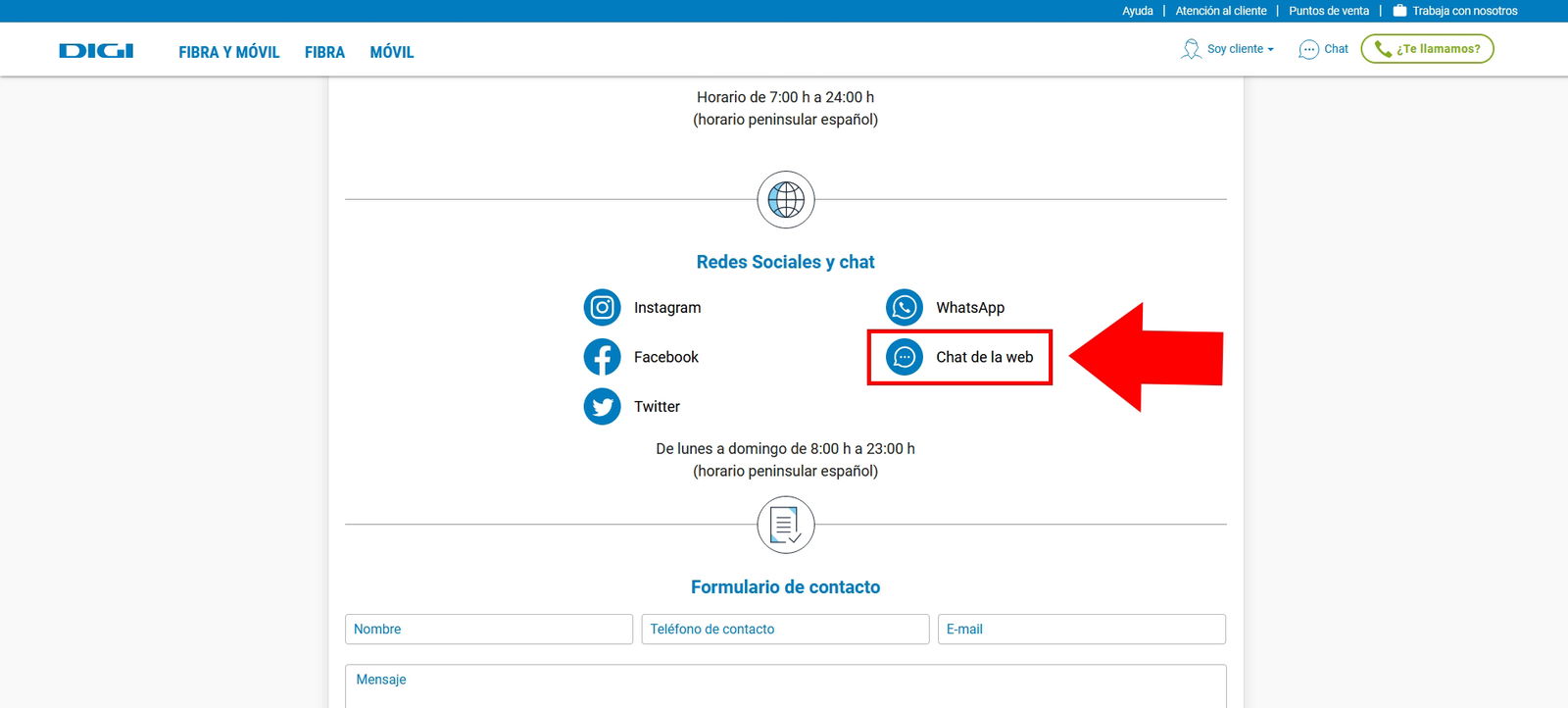Open the FIBRA Y MÓVIL menu
Viewport: 1568px width, 708px height.
coord(229,52)
